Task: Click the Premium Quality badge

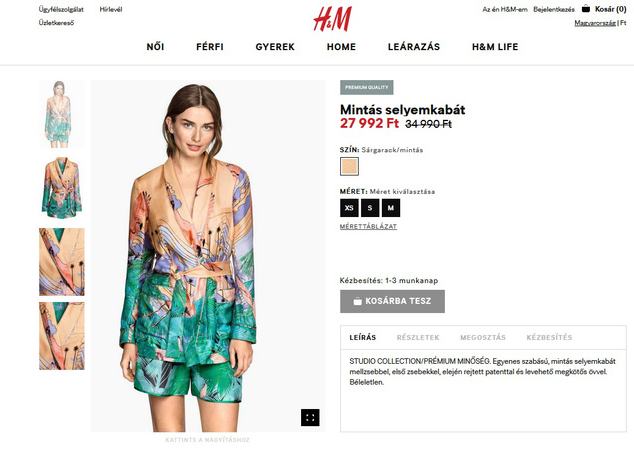Action: (366, 87)
